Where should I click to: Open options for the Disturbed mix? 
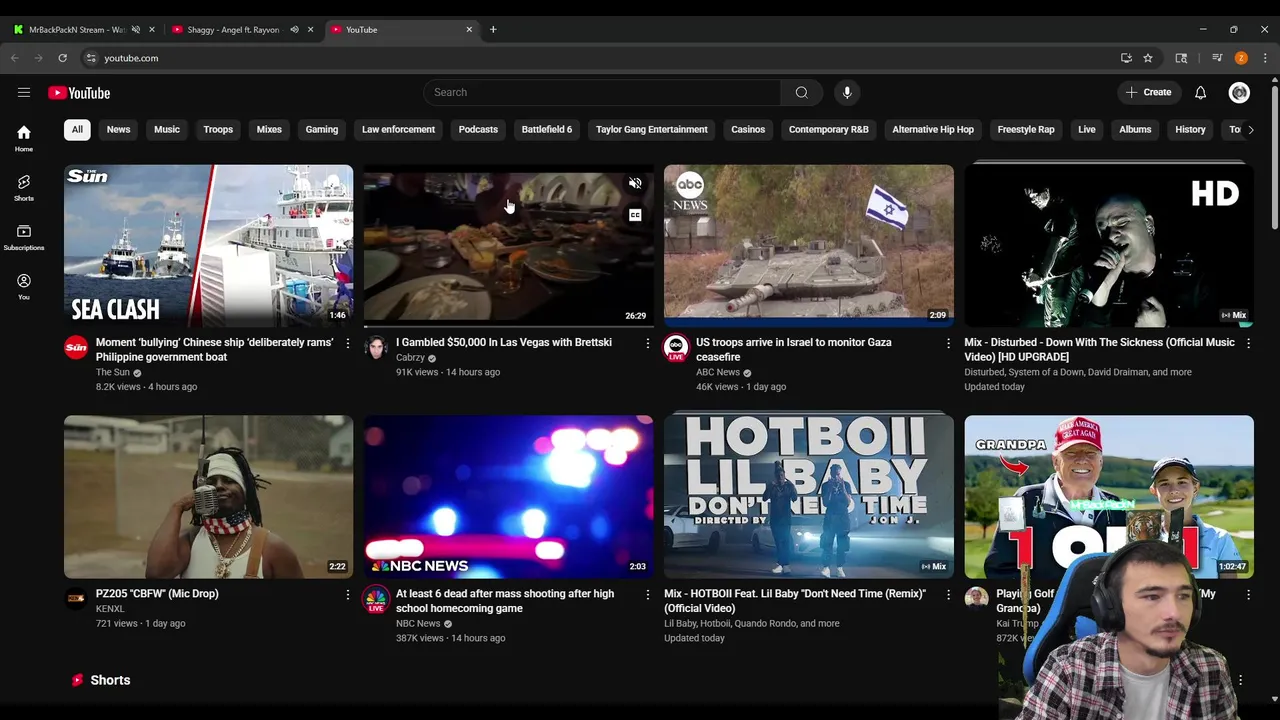point(1248,343)
